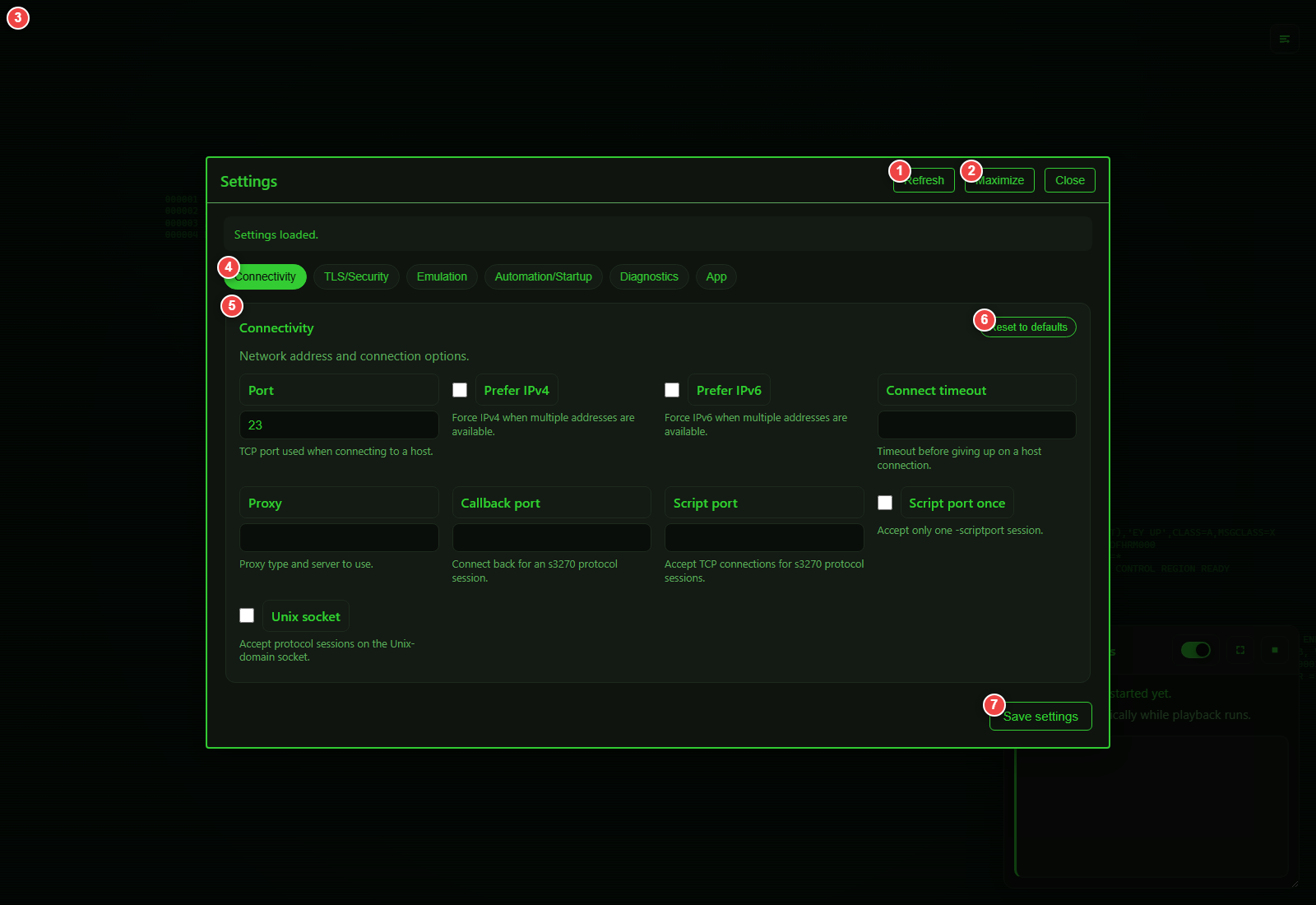Click the Refresh button in the Settings header

pos(924,180)
